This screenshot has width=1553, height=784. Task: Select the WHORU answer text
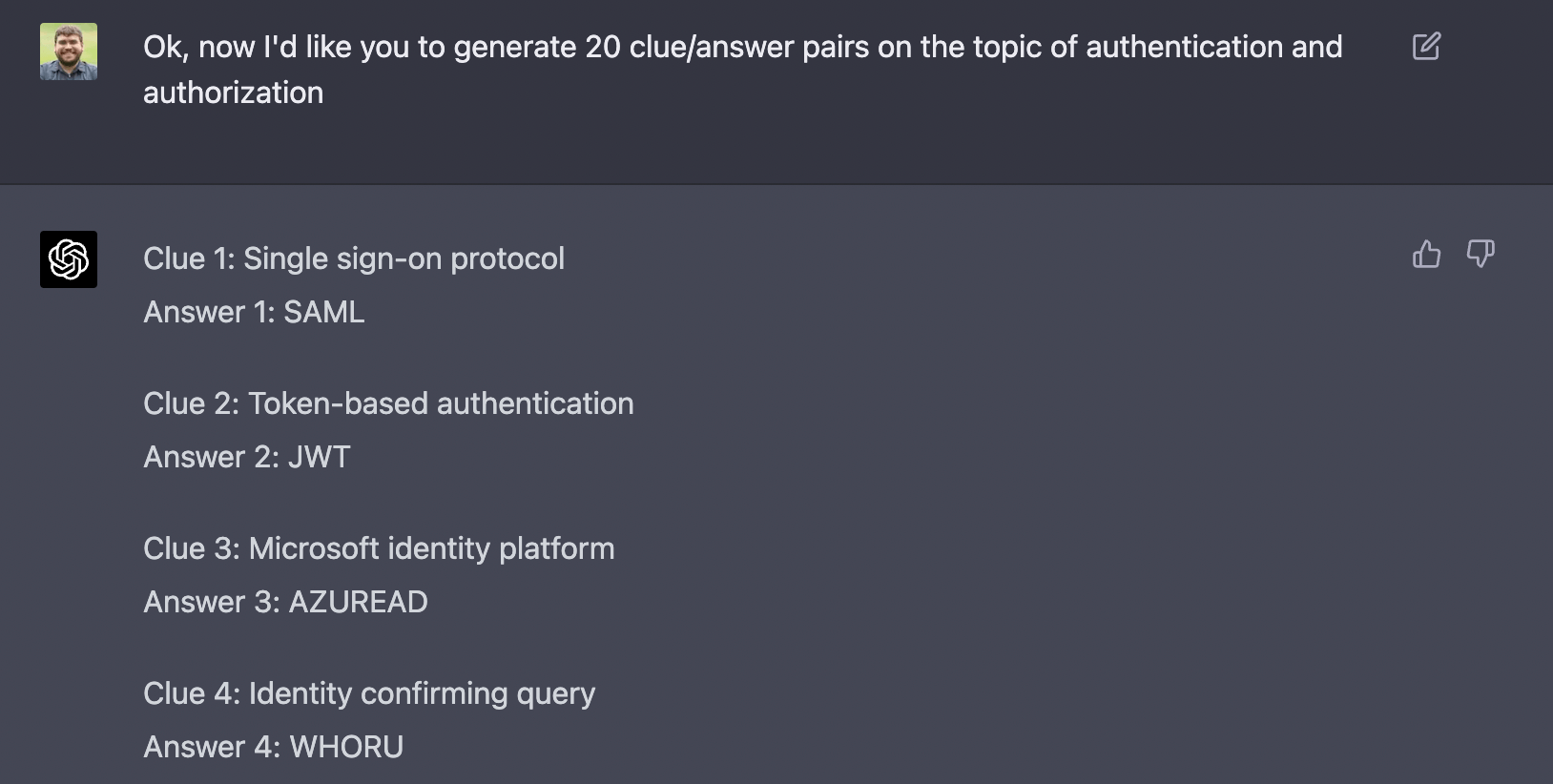[x=346, y=747]
